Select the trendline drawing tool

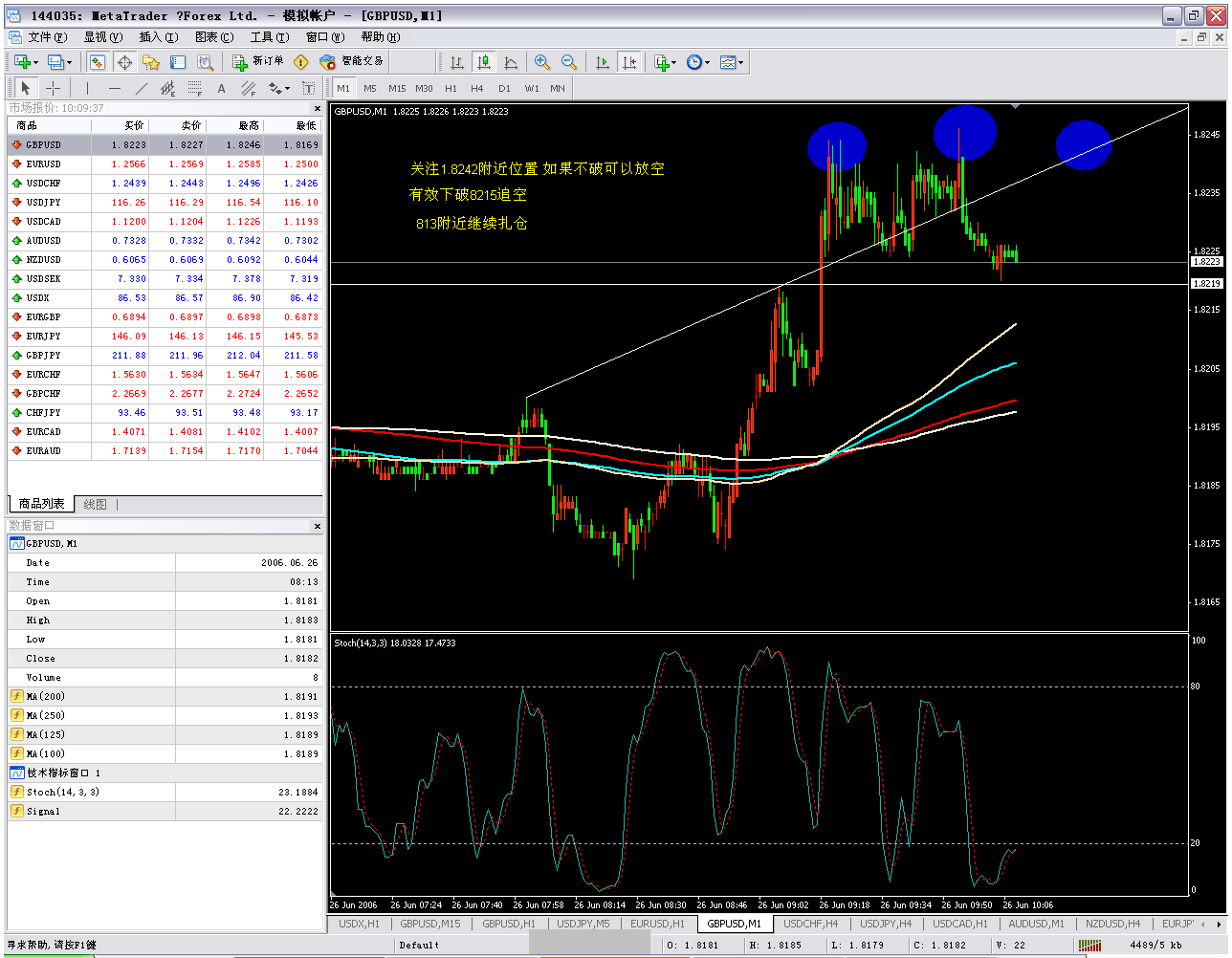(142, 88)
